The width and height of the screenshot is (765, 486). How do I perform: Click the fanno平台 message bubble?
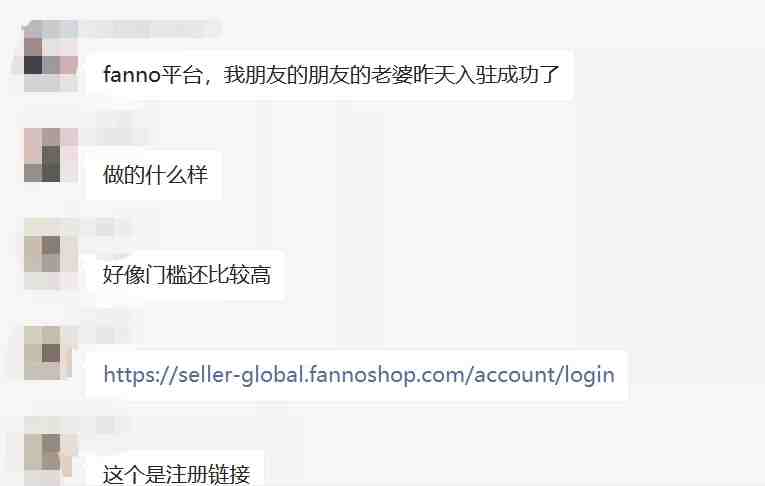[x=330, y=75]
